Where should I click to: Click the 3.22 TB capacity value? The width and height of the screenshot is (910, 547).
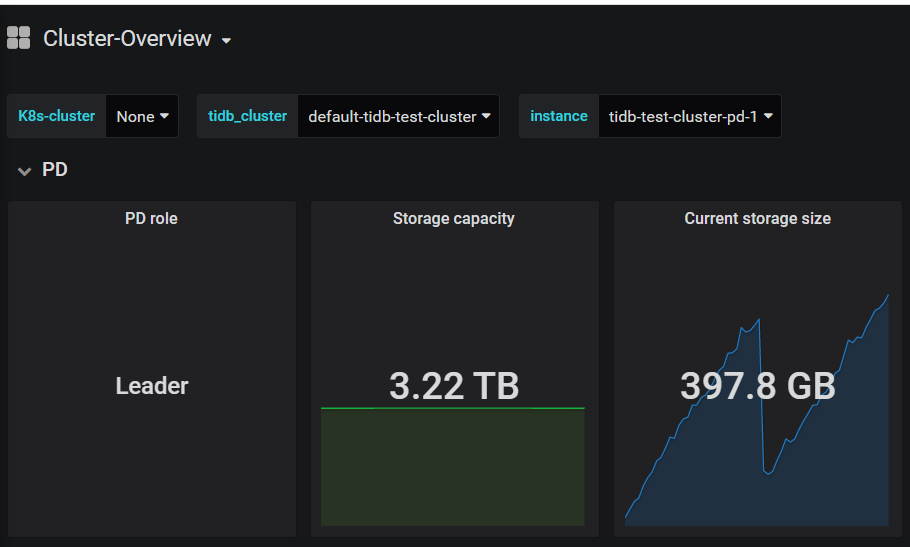454,386
